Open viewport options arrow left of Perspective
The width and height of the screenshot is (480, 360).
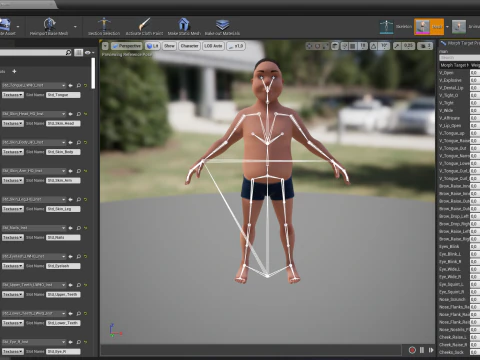coord(105,46)
